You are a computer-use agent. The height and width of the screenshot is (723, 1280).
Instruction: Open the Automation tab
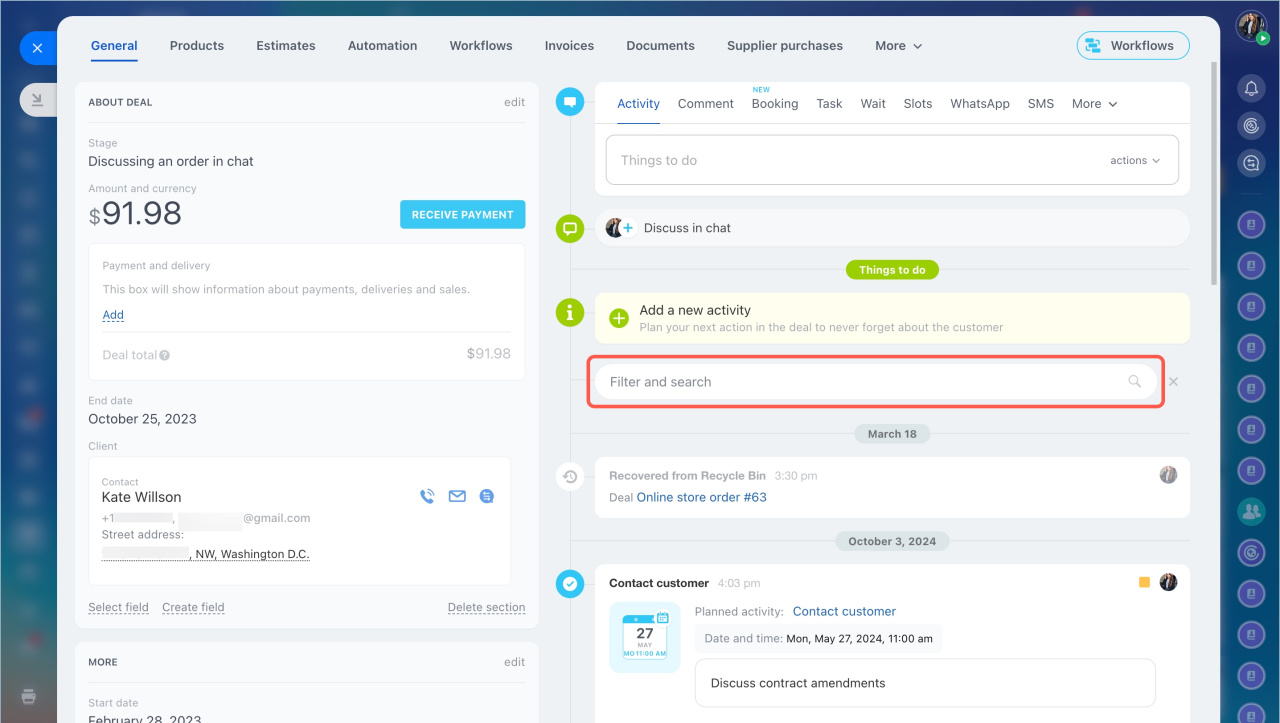(382, 46)
